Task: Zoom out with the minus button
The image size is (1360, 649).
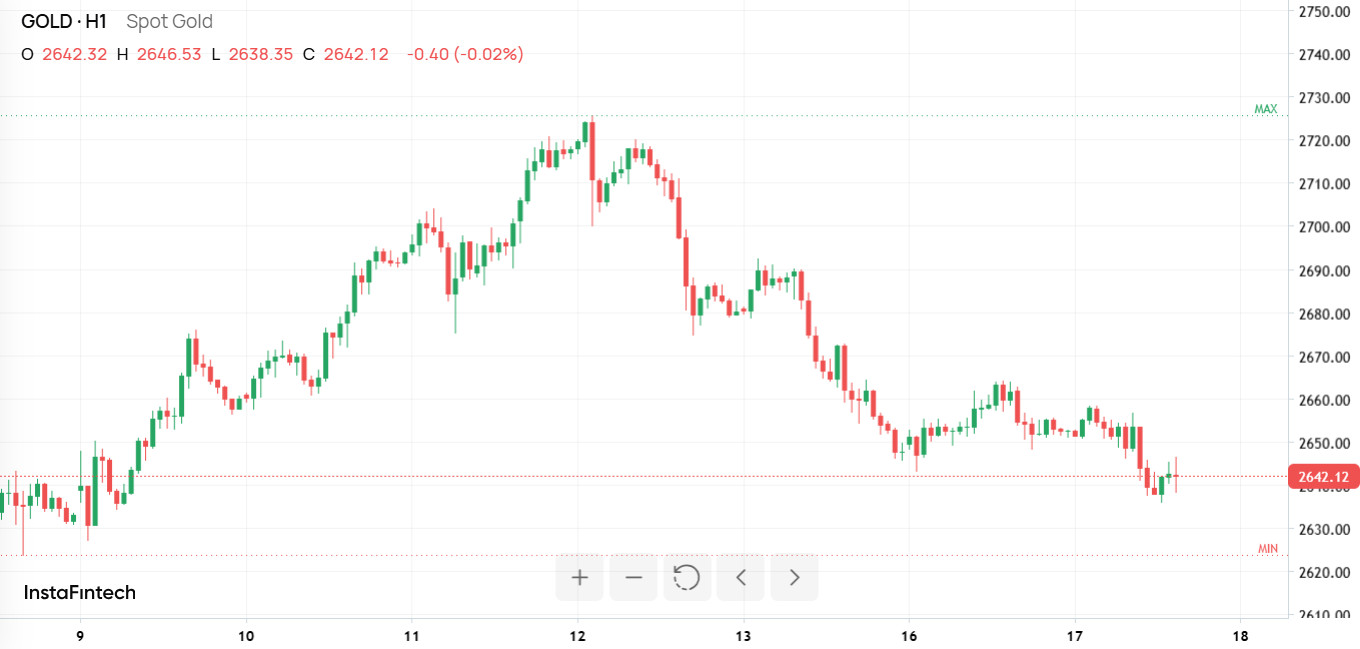Action: [x=633, y=577]
